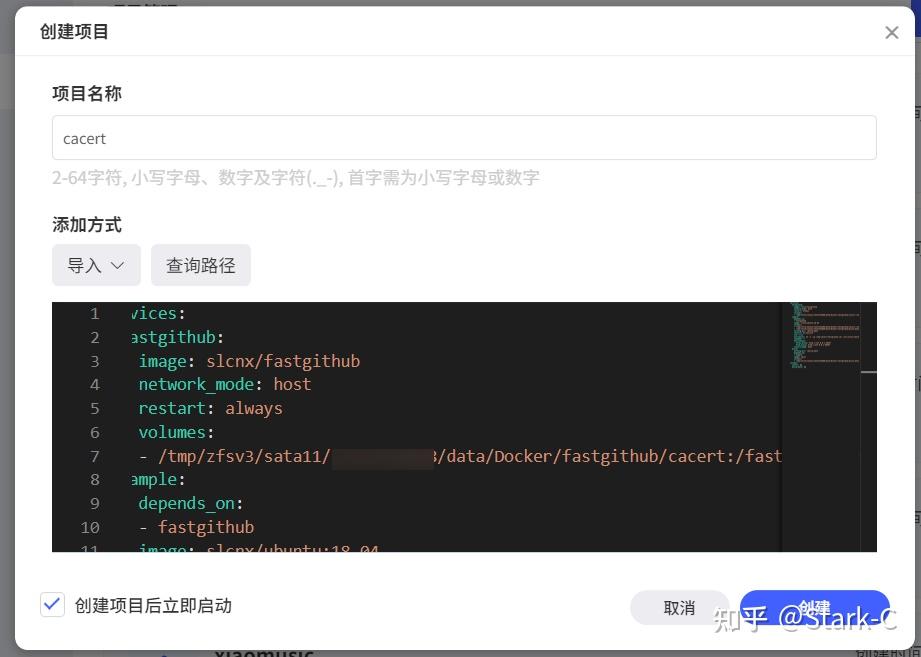
Task: Click the code minimap preview in editor
Action: 820,335
